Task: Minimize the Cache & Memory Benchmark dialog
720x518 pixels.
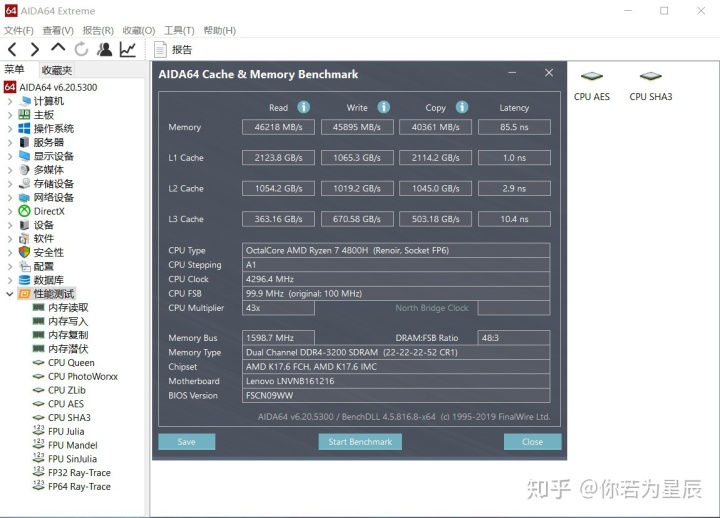Action: pos(512,73)
